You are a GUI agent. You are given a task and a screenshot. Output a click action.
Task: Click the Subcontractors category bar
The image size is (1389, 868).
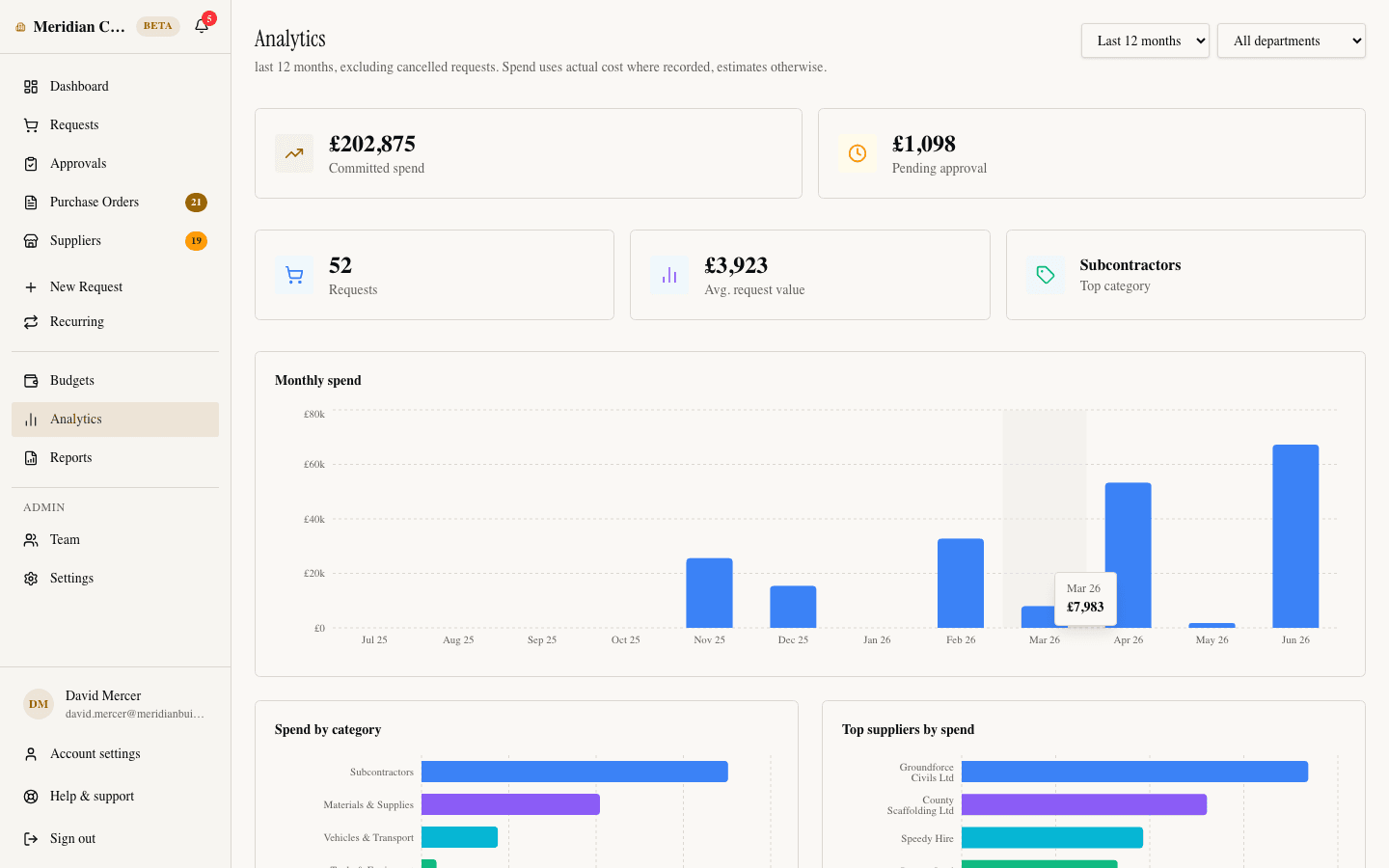tap(575, 772)
